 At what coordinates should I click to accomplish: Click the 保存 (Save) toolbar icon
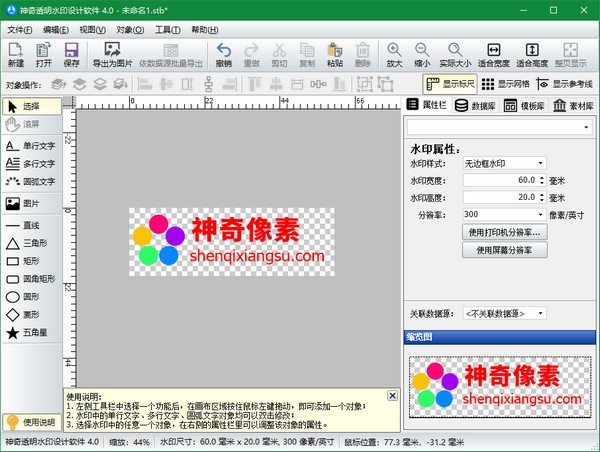click(71, 54)
